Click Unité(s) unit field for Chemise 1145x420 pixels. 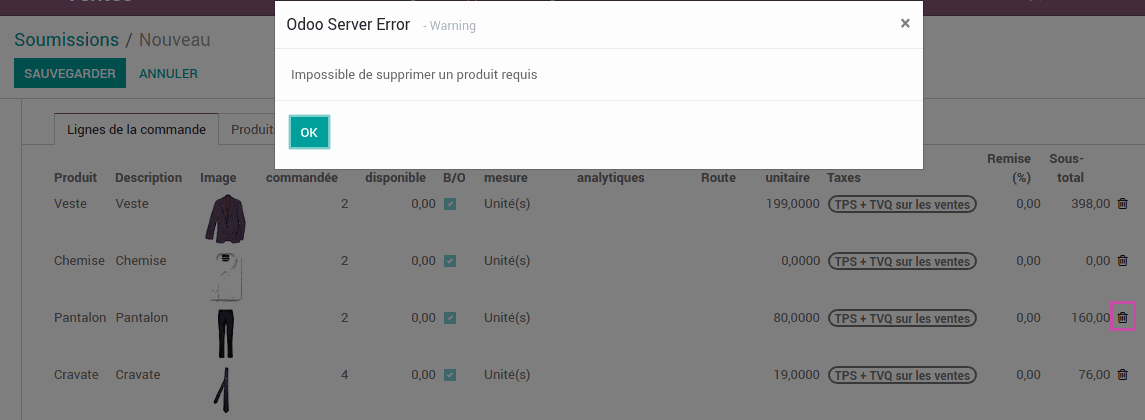point(507,261)
